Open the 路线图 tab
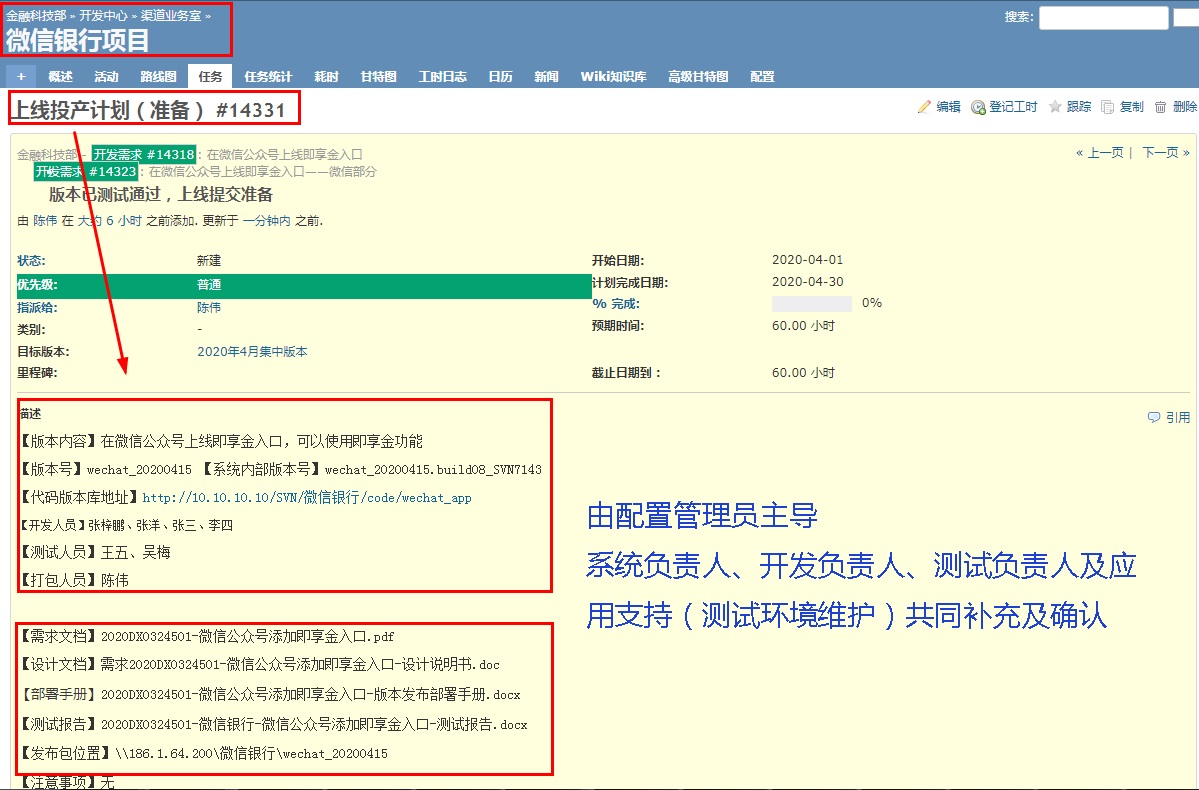 158,76
